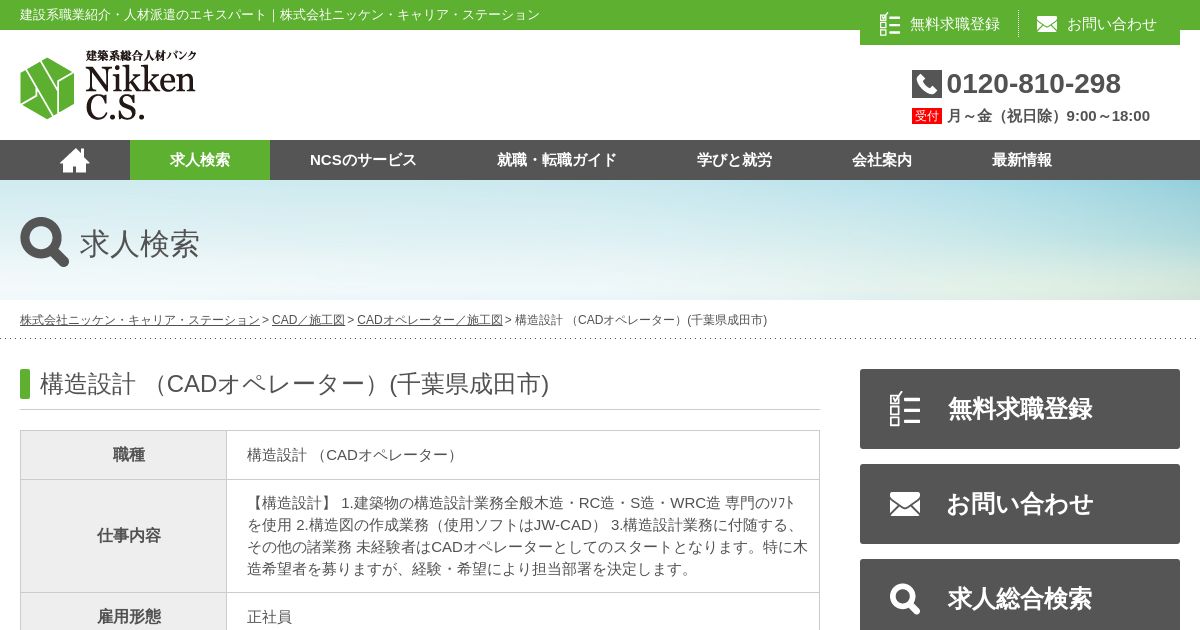Open the 学びと就労 menu item
This screenshot has width=1200, height=630.
tap(734, 160)
